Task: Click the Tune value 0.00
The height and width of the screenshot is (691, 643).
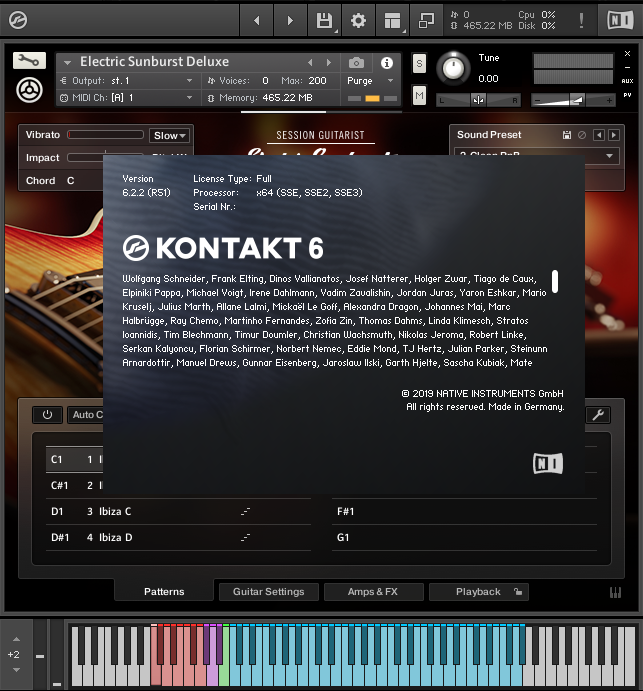Action: pyautogui.click(x=488, y=79)
